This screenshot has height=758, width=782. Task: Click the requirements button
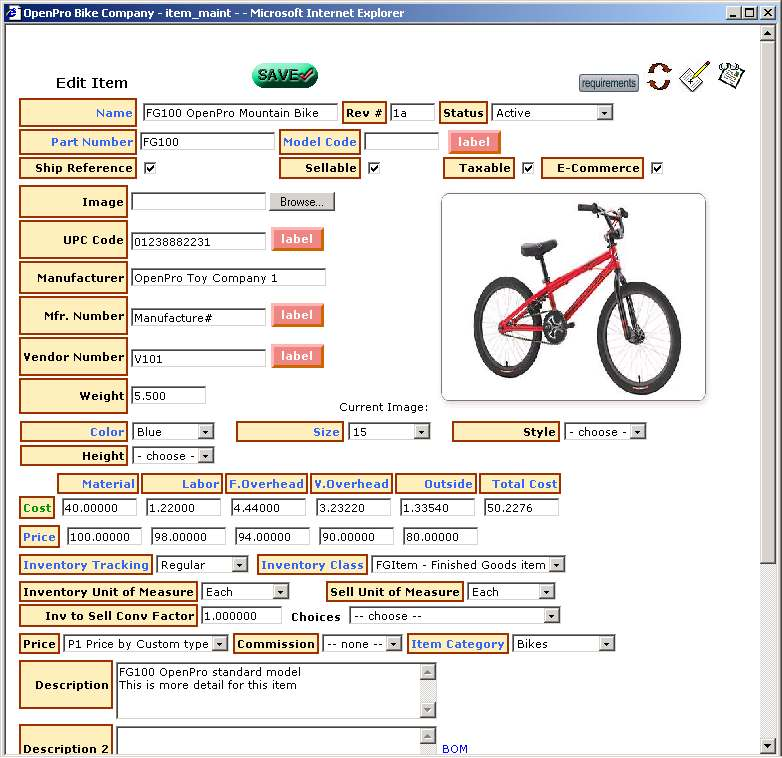tap(608, 83)
